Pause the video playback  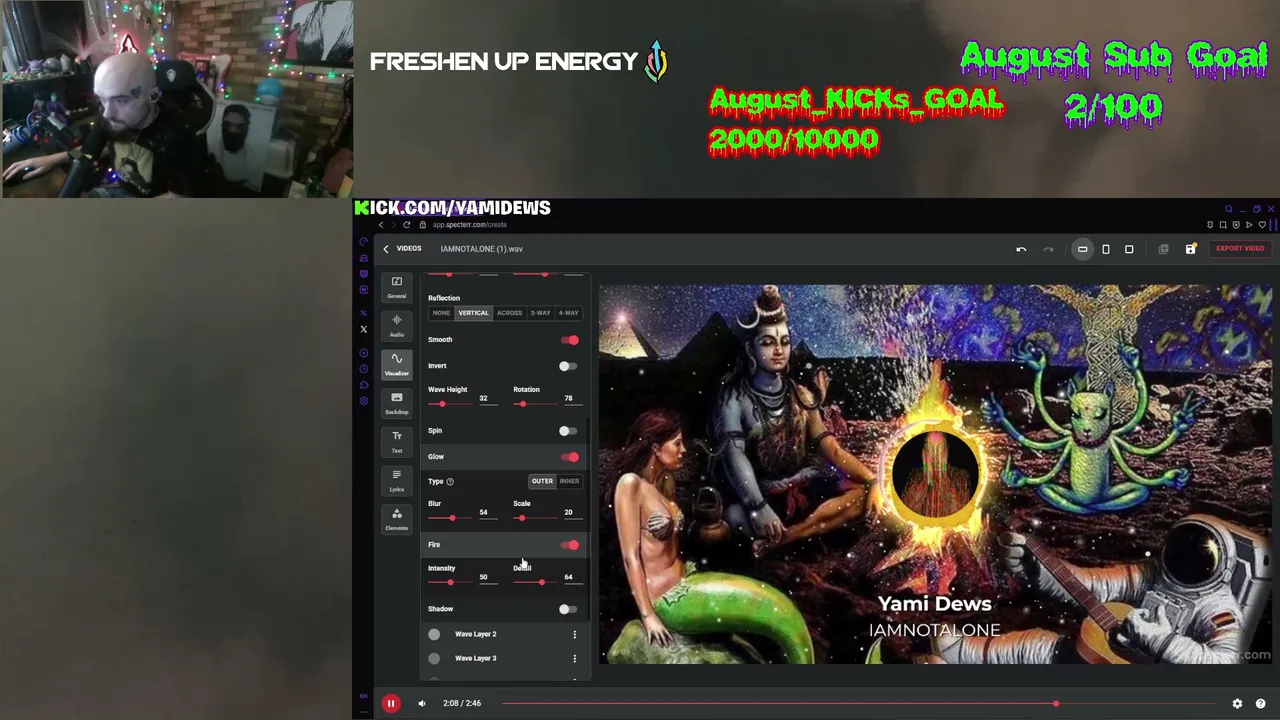click(391, 704)
